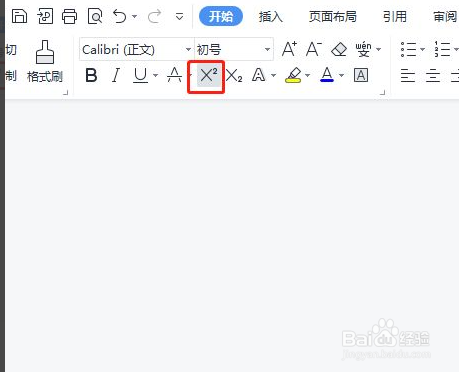
Task: Toggle Strikethrough formatting
Action: coord(174,75)
